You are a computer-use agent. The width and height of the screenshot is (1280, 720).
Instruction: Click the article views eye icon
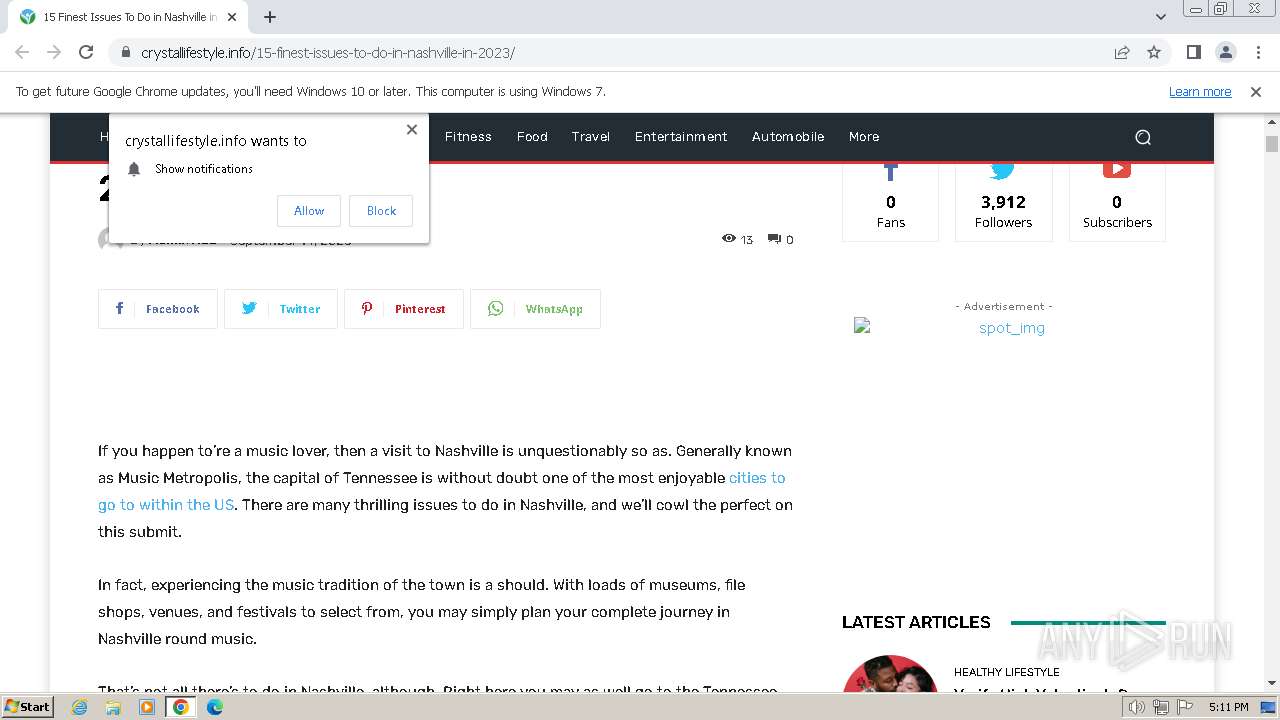point(729,239)
